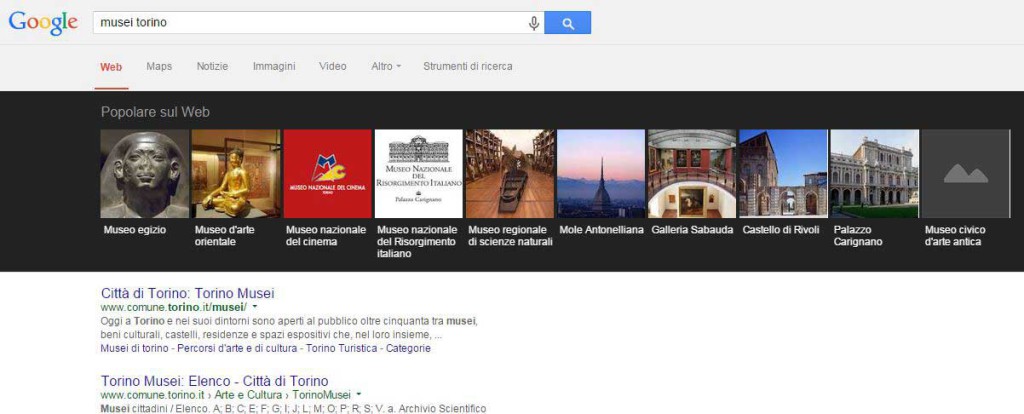Select the Web tab
The image size is (1024, 414).
click(111, 67)
